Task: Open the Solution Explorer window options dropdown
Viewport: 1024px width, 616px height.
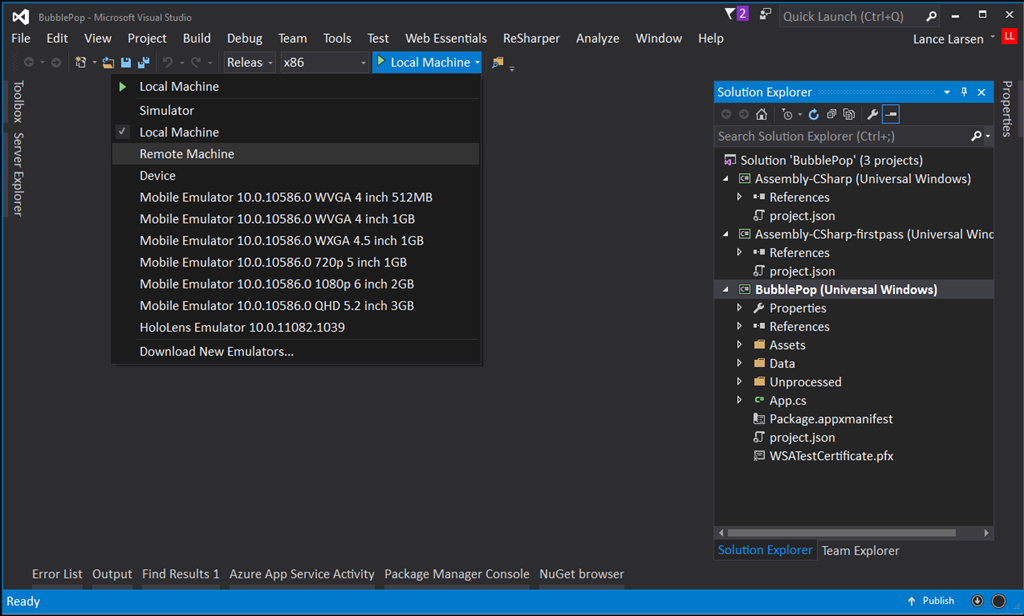Action: [x=947, y=92]
